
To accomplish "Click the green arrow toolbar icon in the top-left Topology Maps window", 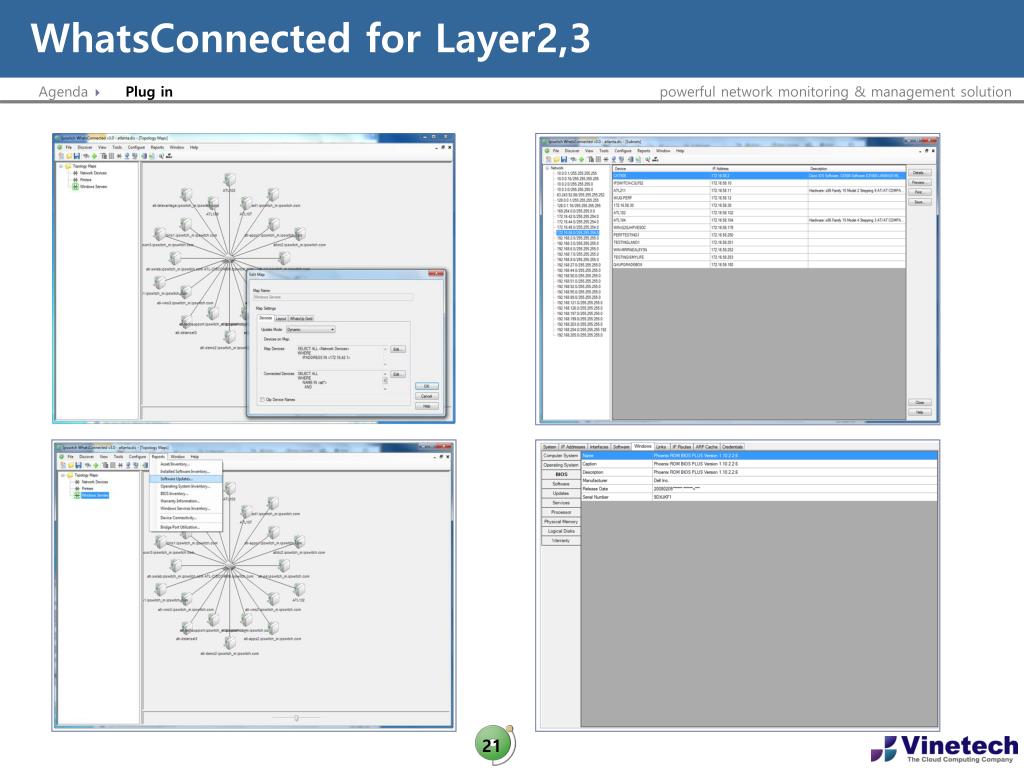I will pos(94,156).
